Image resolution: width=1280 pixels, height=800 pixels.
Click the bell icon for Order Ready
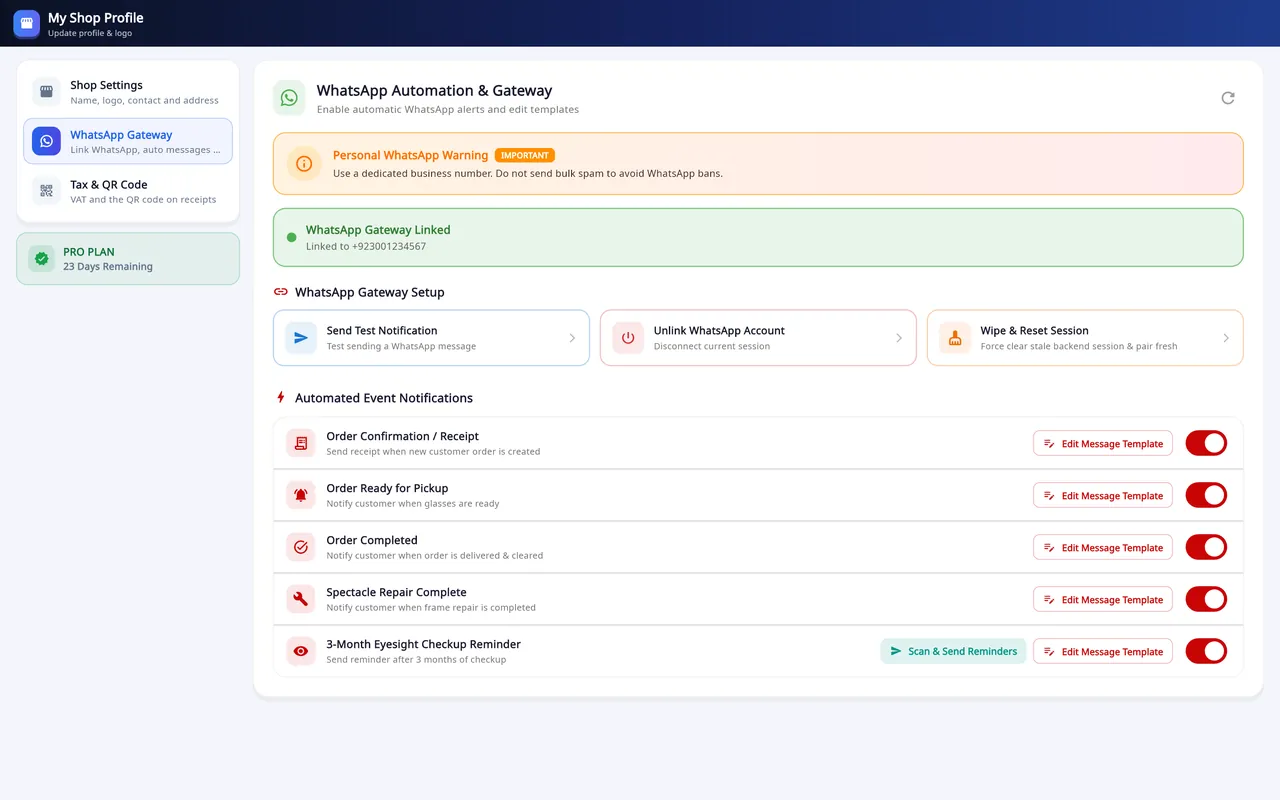point(301,495)
